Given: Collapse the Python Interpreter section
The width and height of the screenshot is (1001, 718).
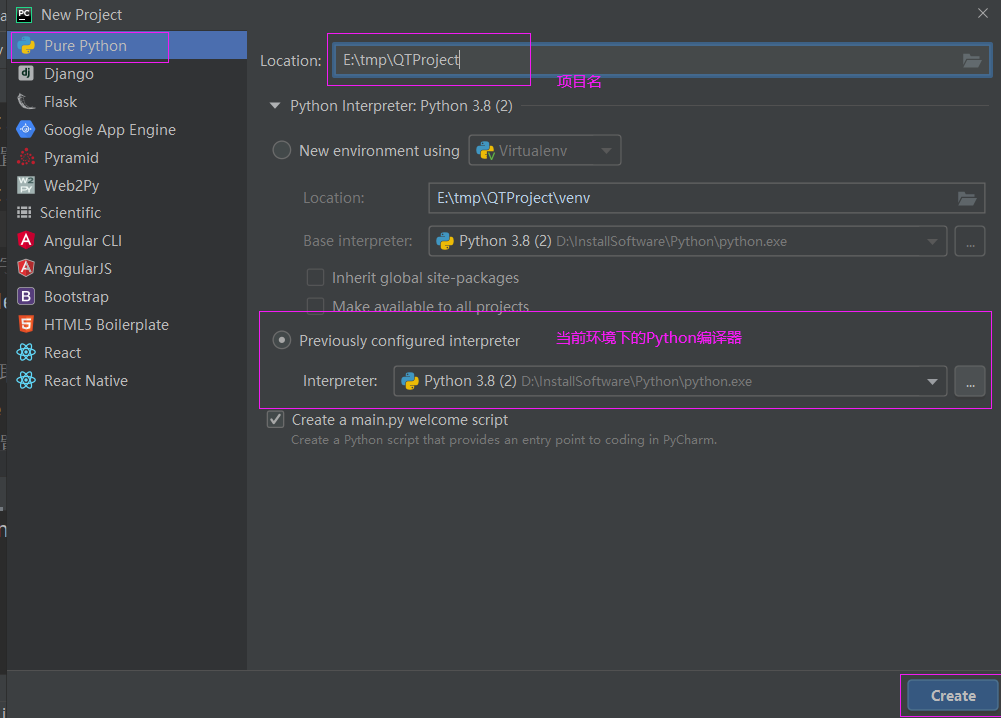Looking at the screenshot, I should pos(275,106).
